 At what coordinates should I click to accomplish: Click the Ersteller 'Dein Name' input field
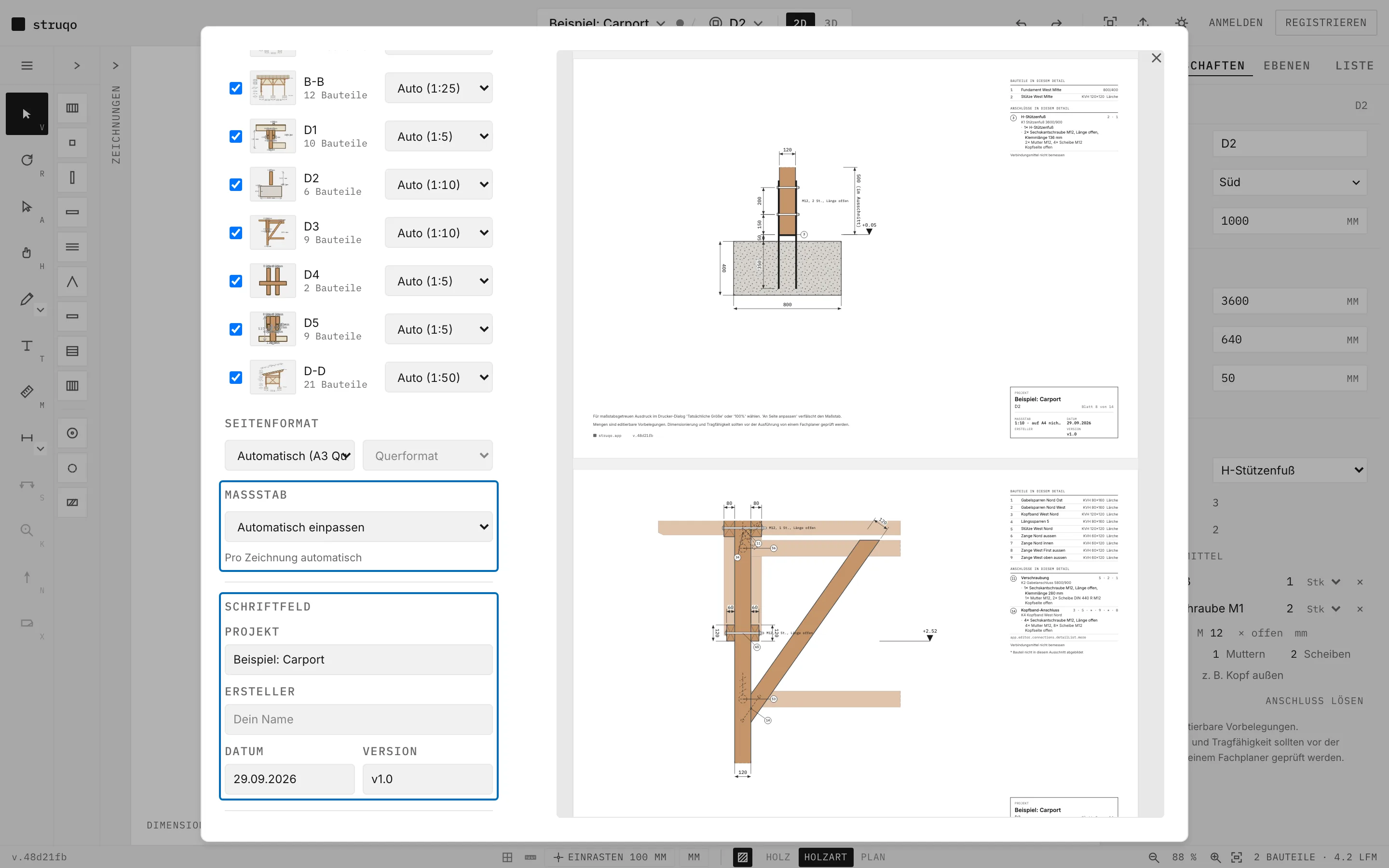coord(359,719)
